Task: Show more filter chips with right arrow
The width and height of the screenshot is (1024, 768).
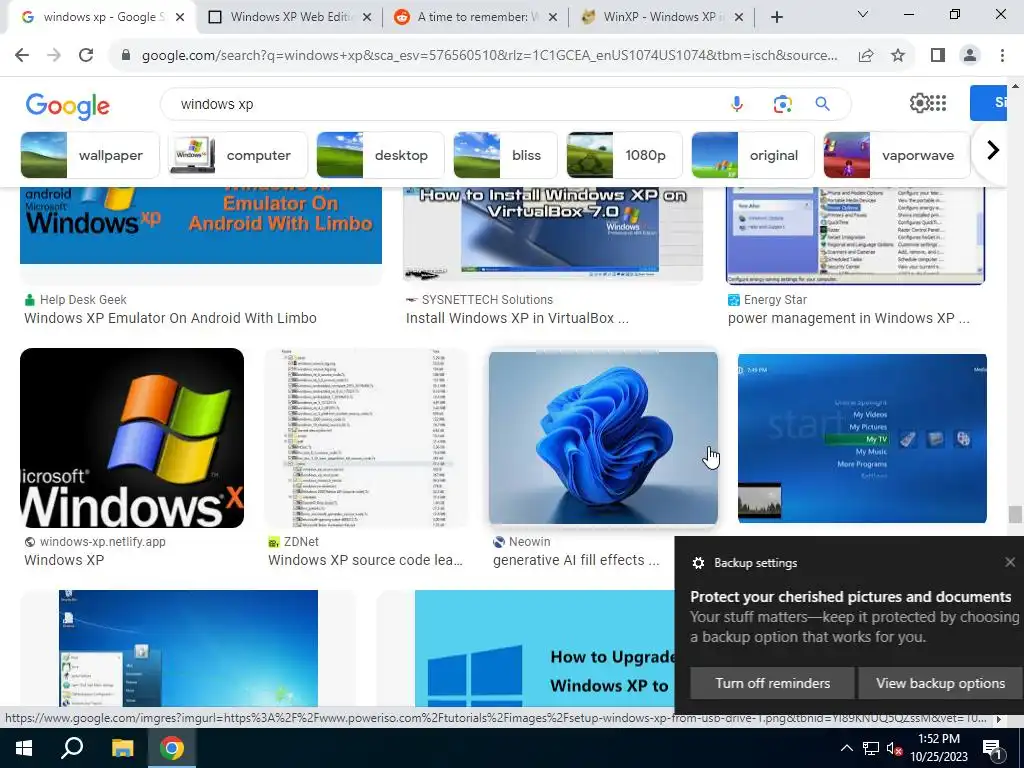Action: tap(993, 150)
